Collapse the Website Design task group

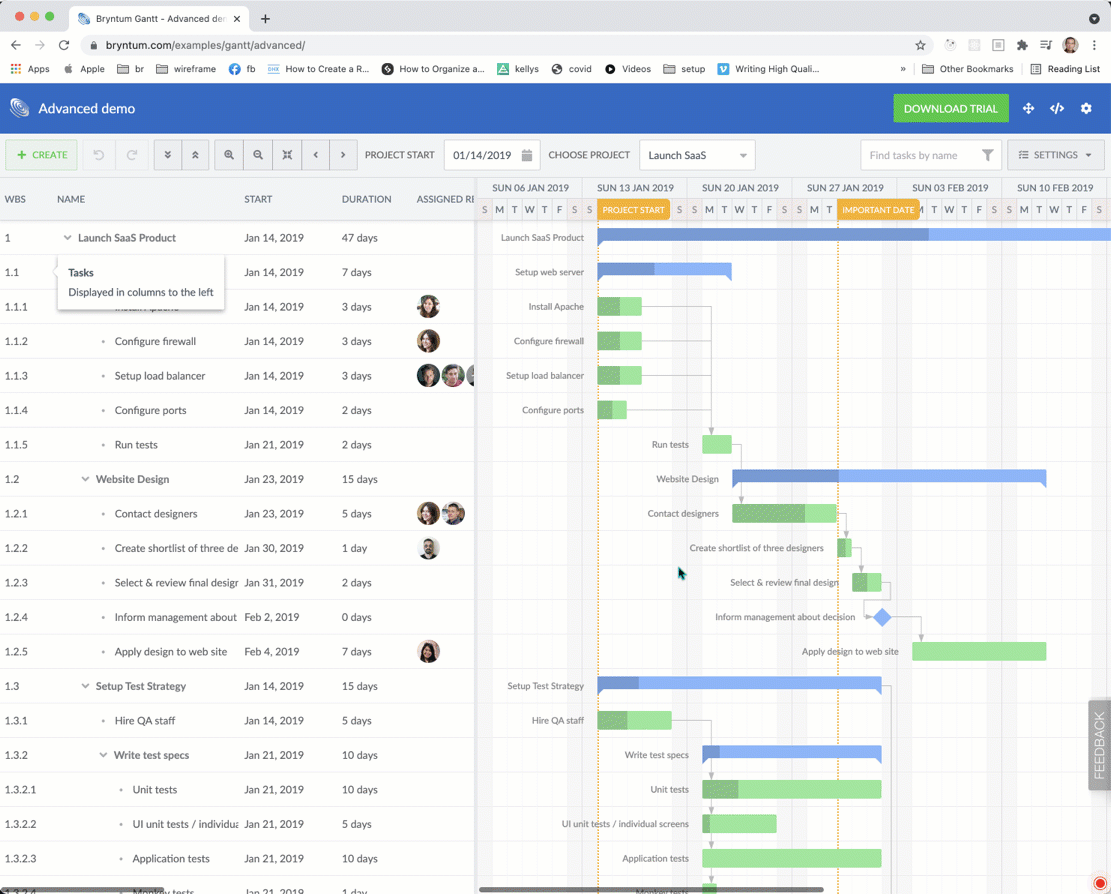point(85,480)
